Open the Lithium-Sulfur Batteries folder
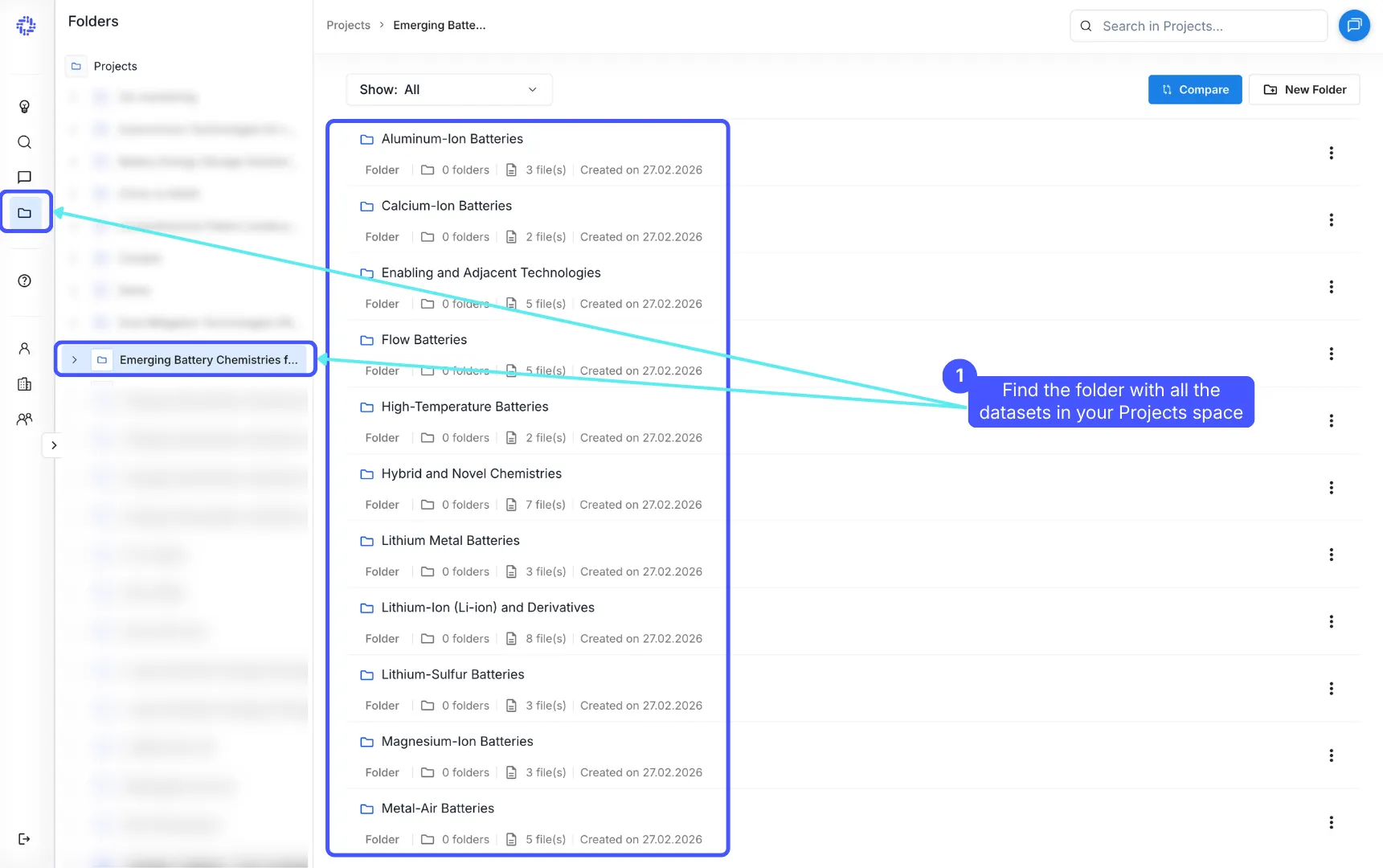Viewport: 1383px width, 868px height. tap(452, 674)
